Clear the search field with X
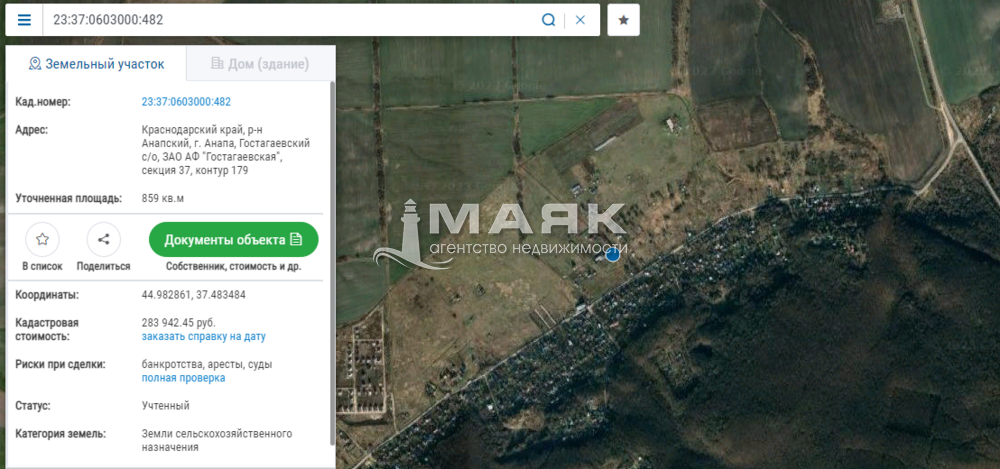The height and width of the screenshot is (469, 1000). click(x=580, y=20)
